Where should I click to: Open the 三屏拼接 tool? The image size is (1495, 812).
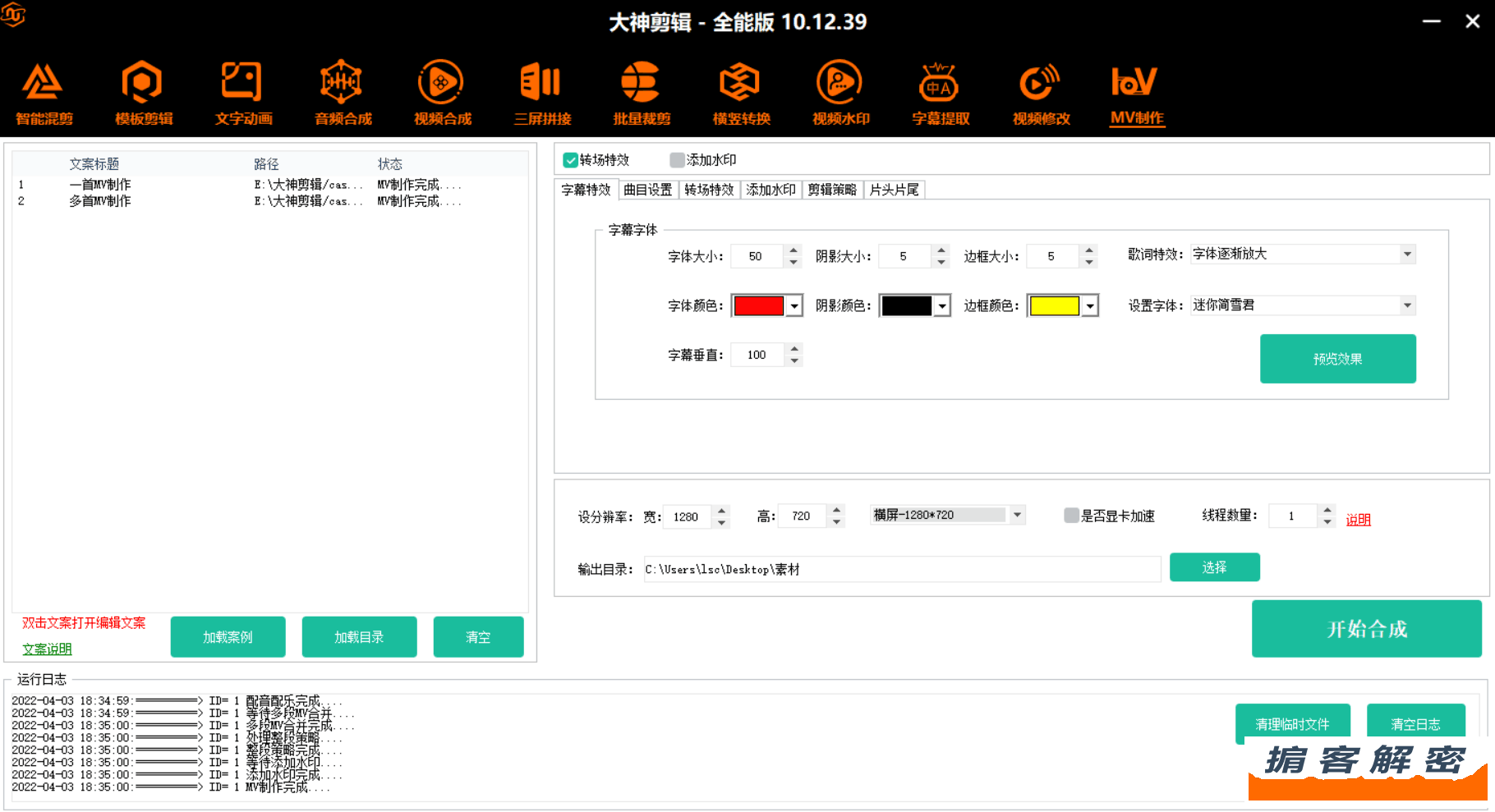pyautogui.click(x=542, y=94)
